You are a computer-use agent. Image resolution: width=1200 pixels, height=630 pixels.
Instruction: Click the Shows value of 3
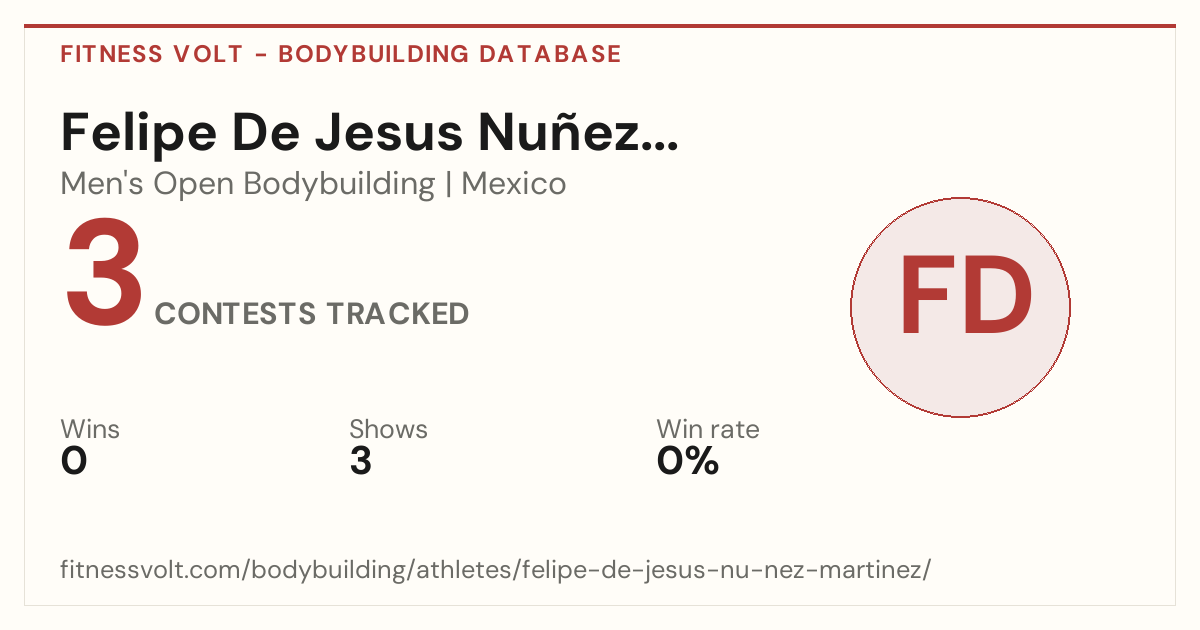tap(360, 461)
